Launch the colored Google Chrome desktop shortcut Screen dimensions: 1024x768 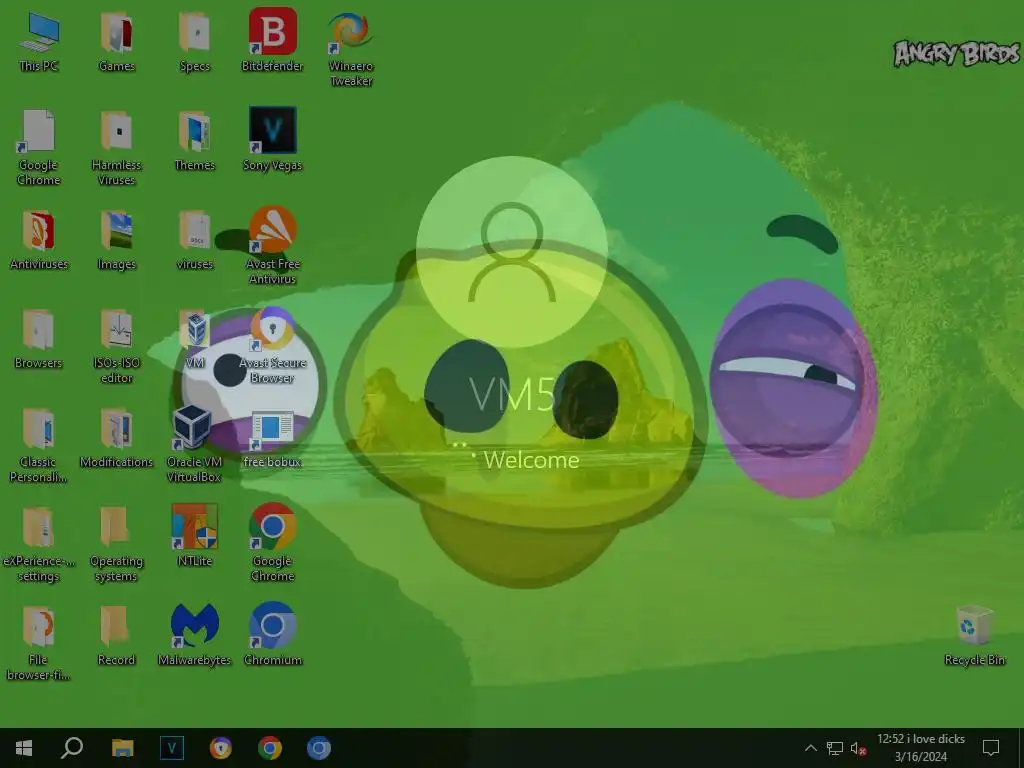[272, 543]
